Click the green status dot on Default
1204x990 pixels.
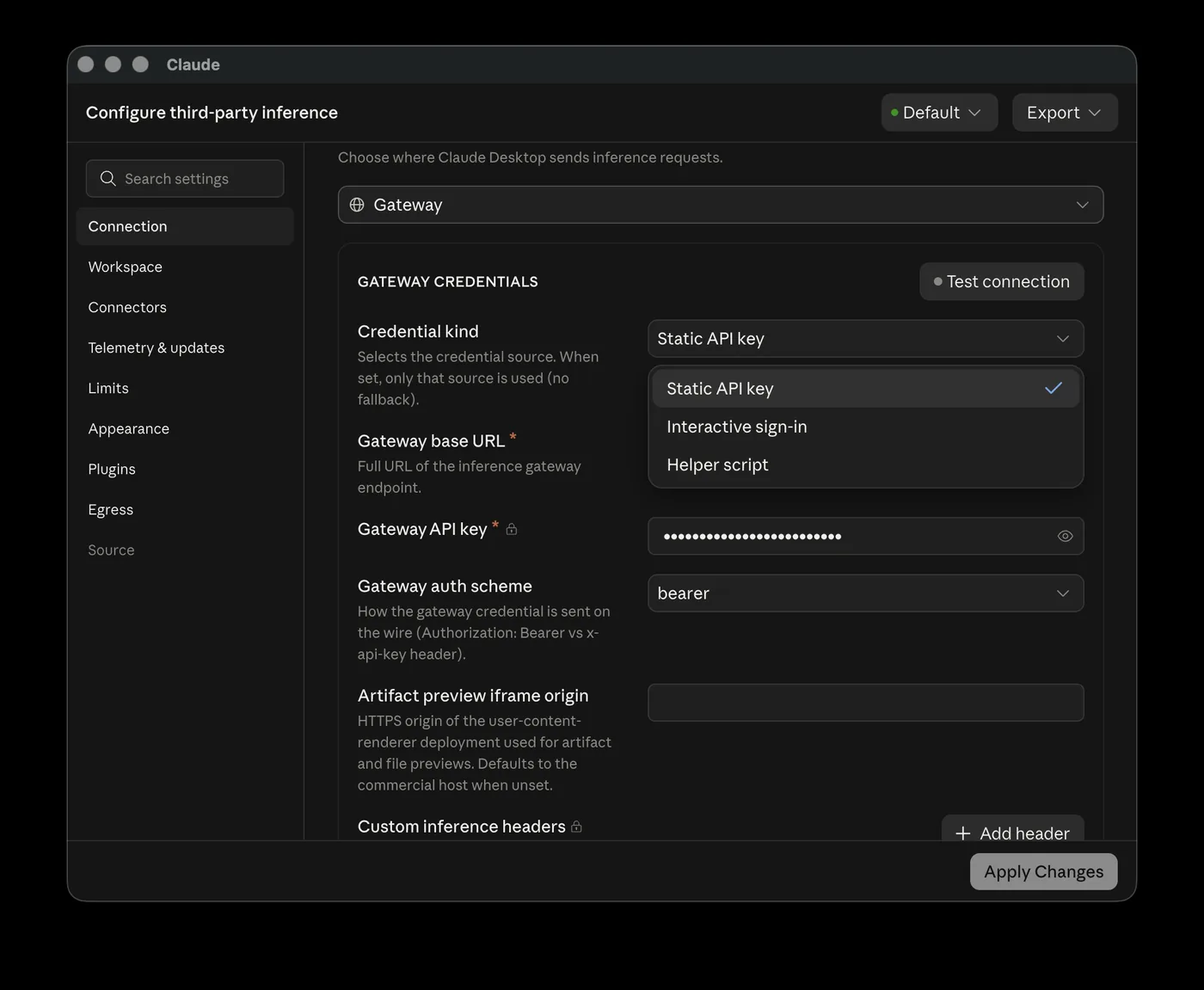click(894, 113)
